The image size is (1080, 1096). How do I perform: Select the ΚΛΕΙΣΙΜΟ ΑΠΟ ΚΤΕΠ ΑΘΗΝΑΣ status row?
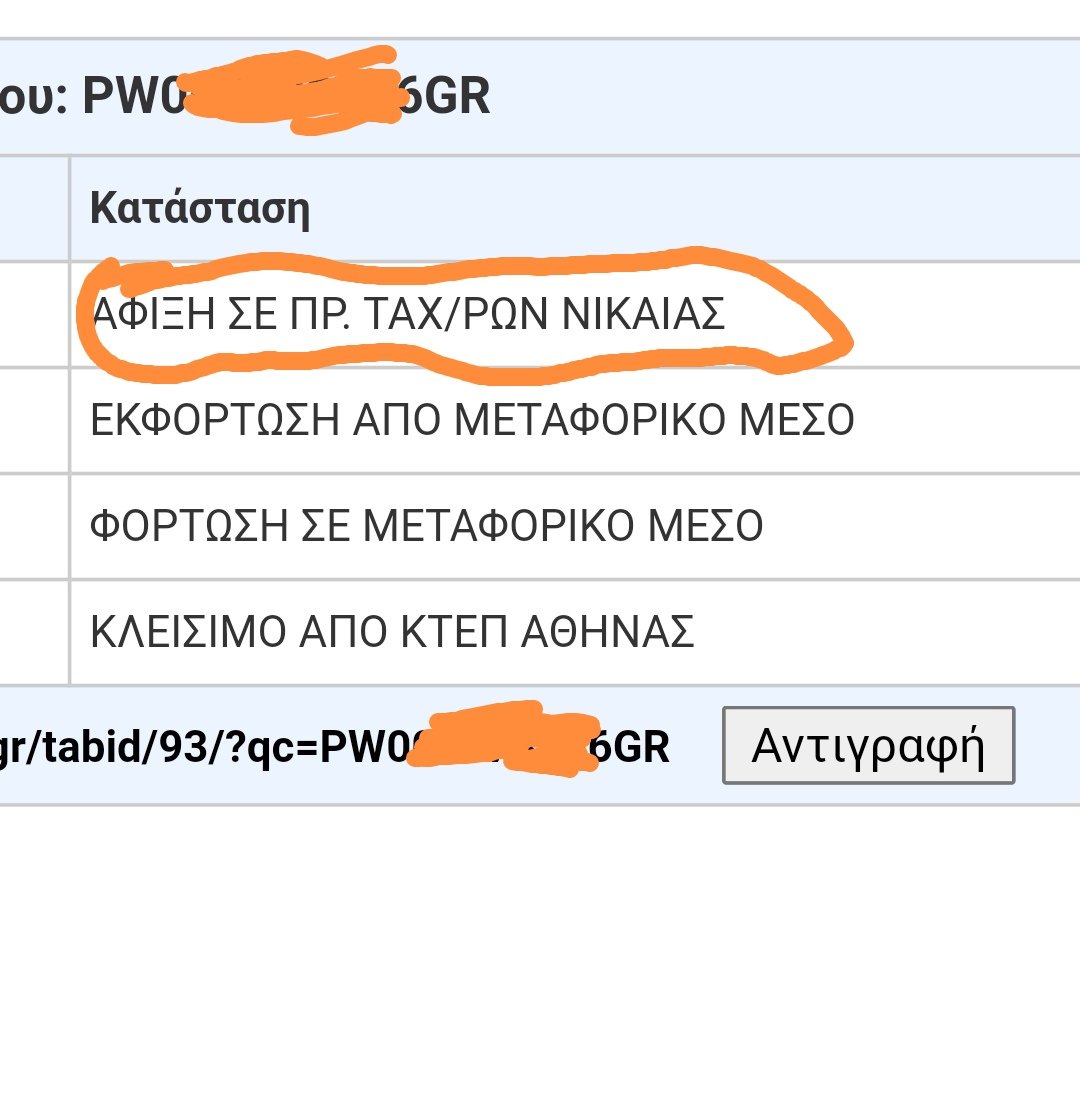(575, 632)
